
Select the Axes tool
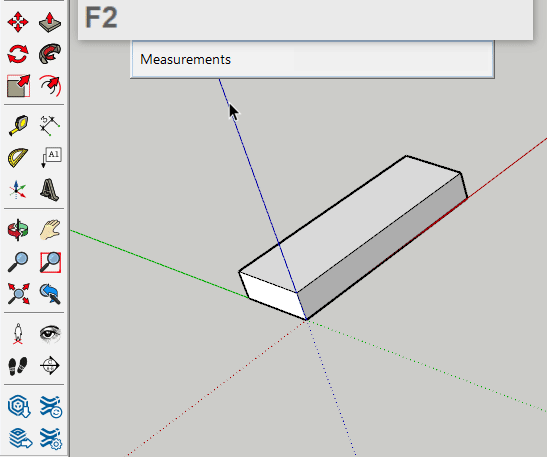point(17,190)
